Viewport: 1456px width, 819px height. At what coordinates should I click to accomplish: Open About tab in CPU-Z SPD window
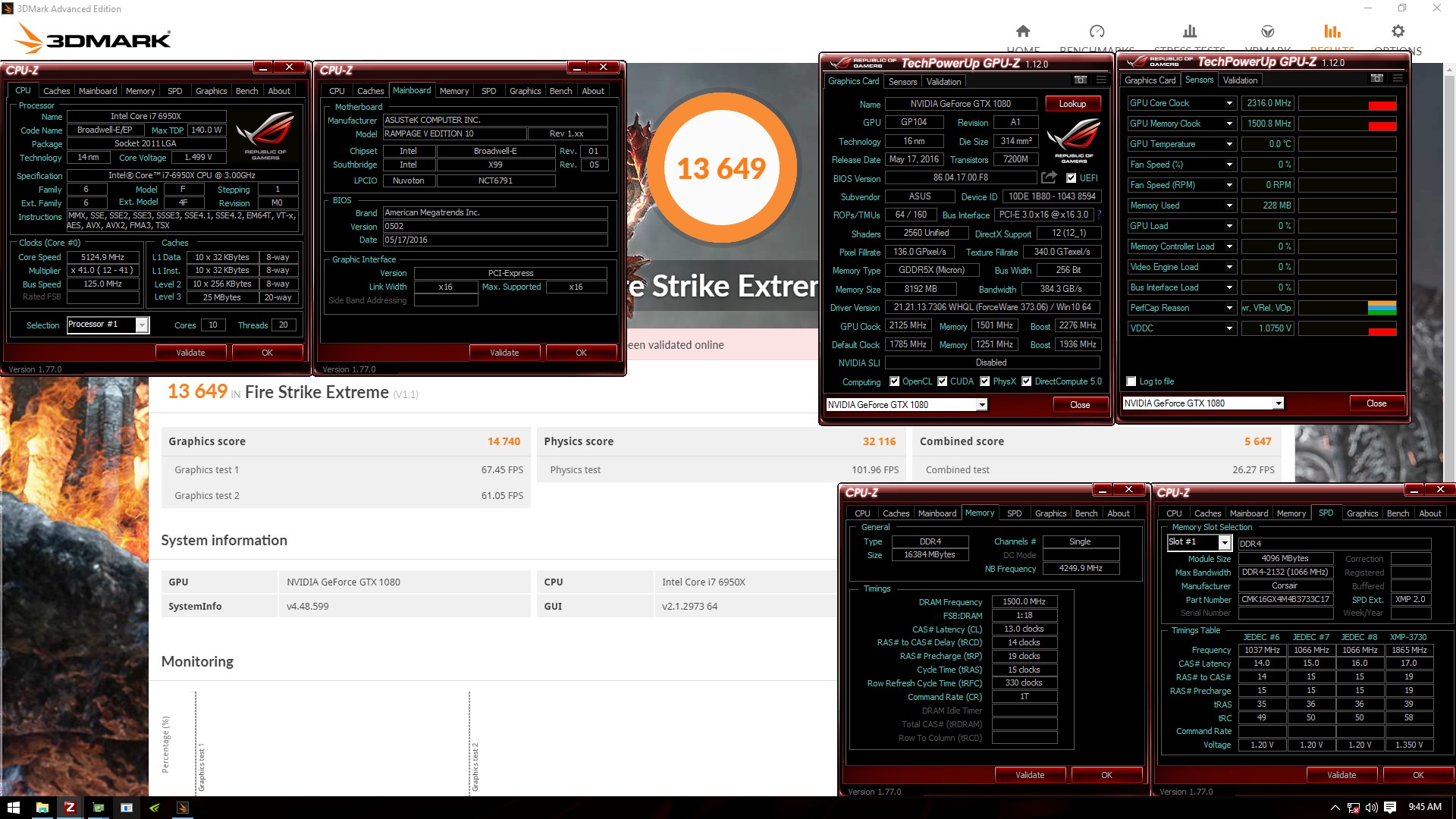click(1429, 513)
